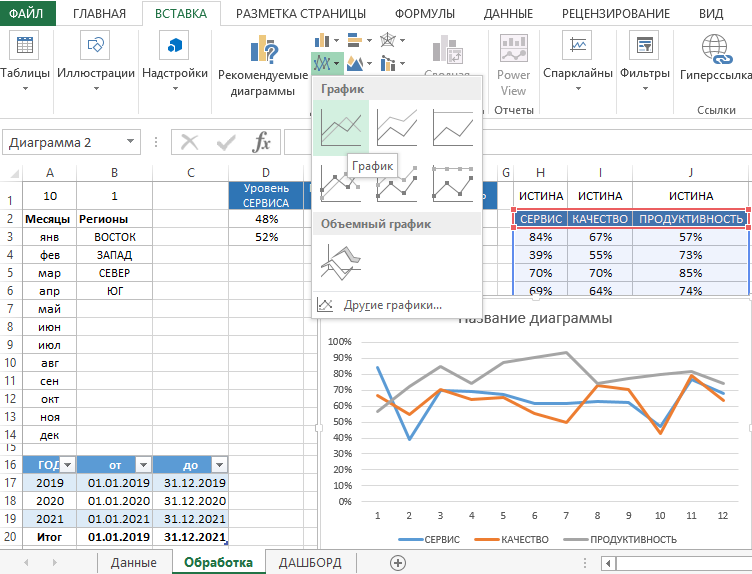Open the ФАЙЛ backstage button

coord(26,14)
